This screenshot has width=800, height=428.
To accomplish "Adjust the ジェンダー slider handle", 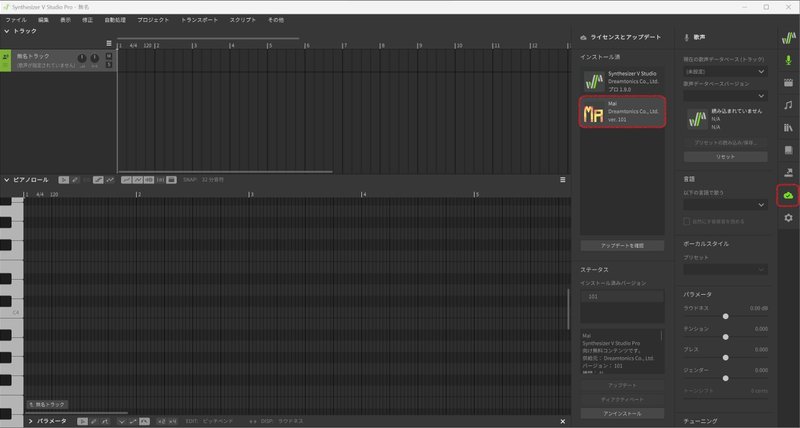I will [x=726, y=378].
